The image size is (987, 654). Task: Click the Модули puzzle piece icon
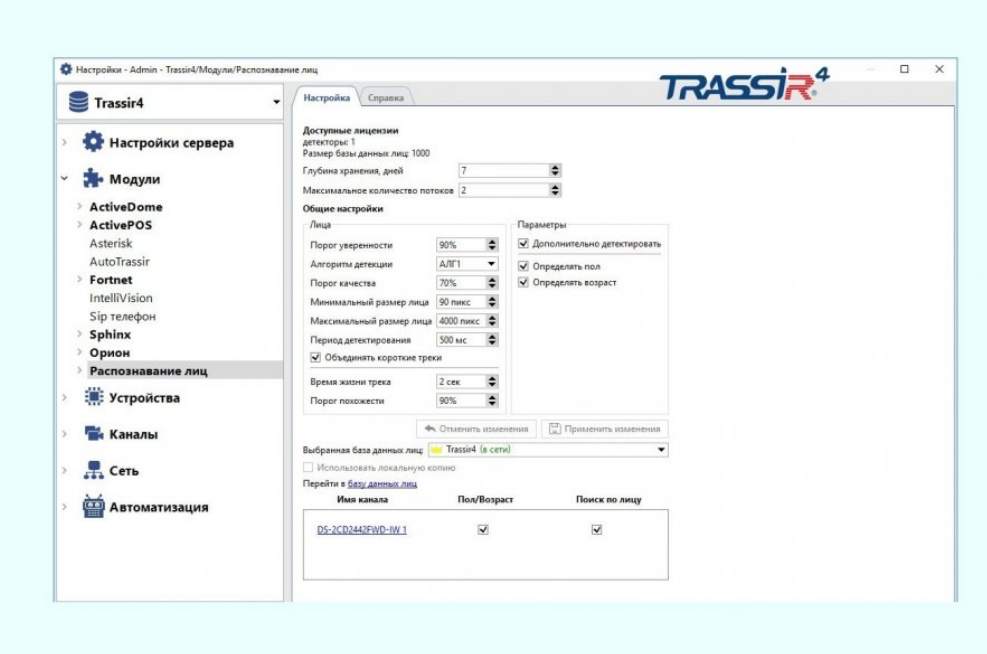93,180
